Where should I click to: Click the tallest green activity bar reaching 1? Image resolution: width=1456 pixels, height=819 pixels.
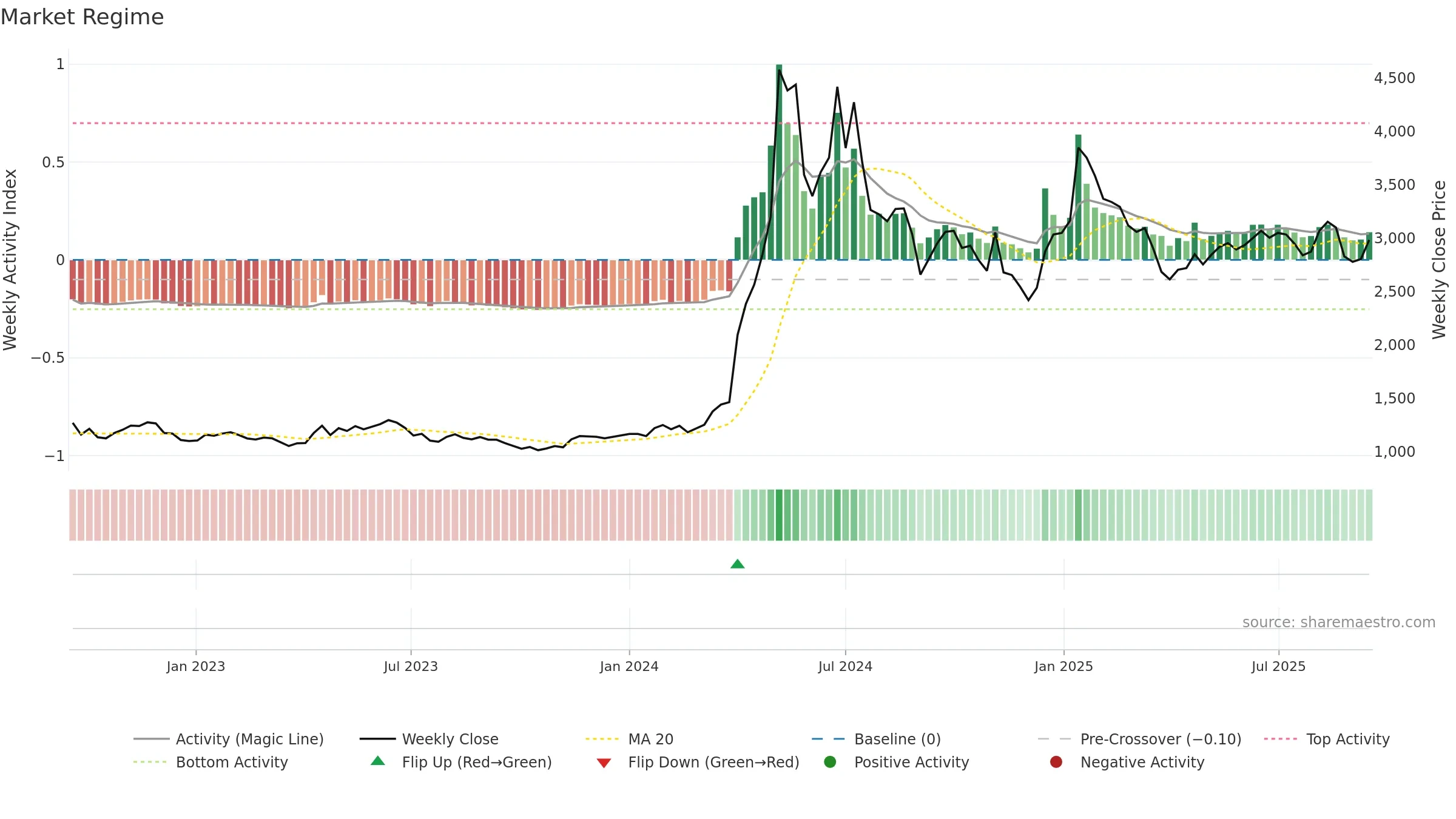point(779,162)
